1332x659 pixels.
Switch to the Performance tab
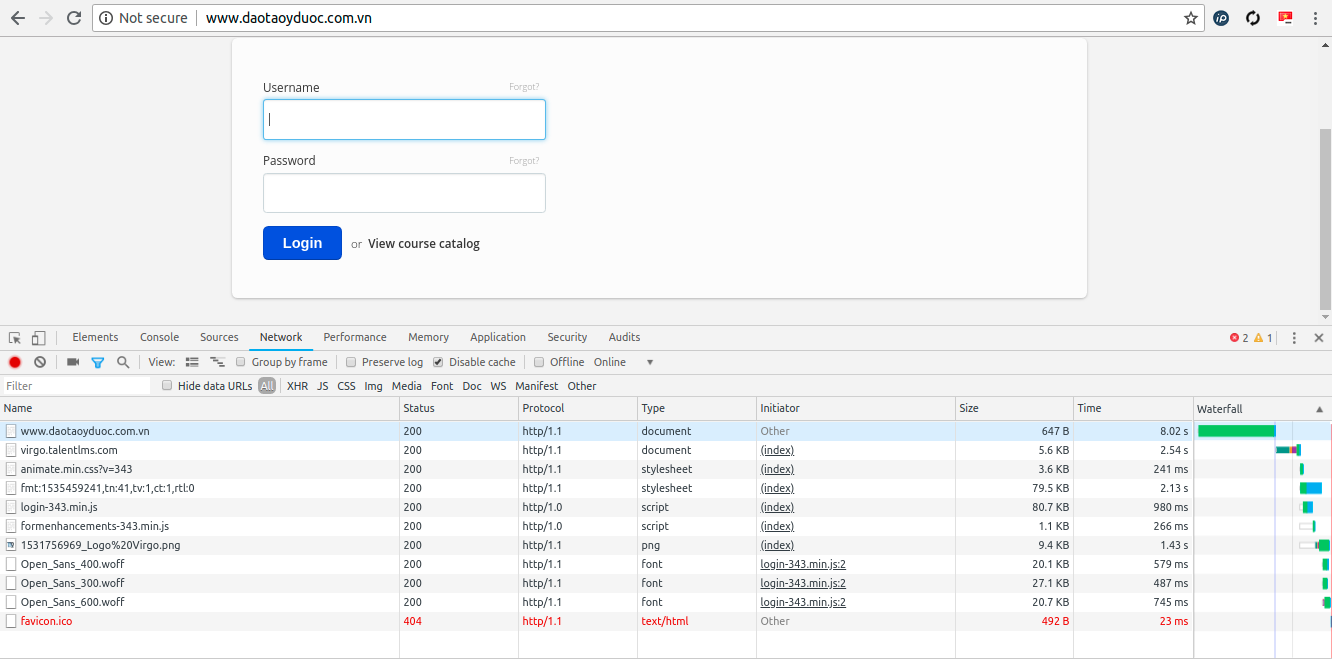pos(355,338)
